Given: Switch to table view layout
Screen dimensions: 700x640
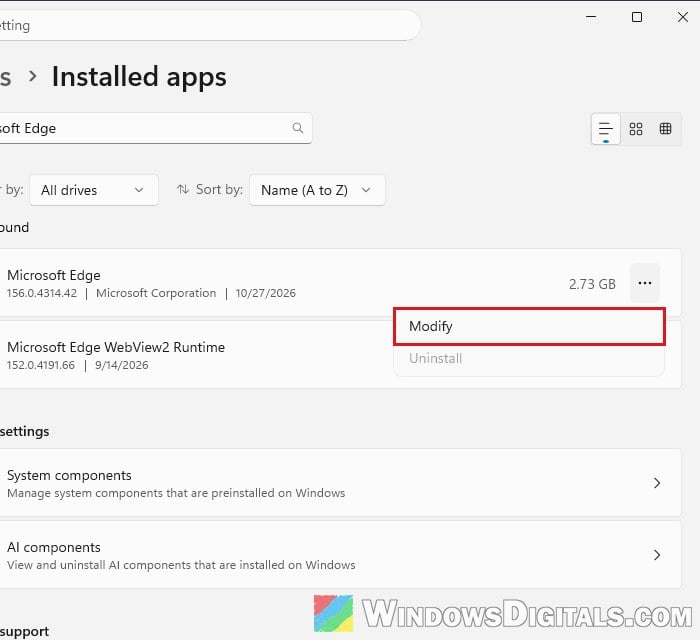Looking at the screenshot, I should pyautogui.click(x=665, y=129).
